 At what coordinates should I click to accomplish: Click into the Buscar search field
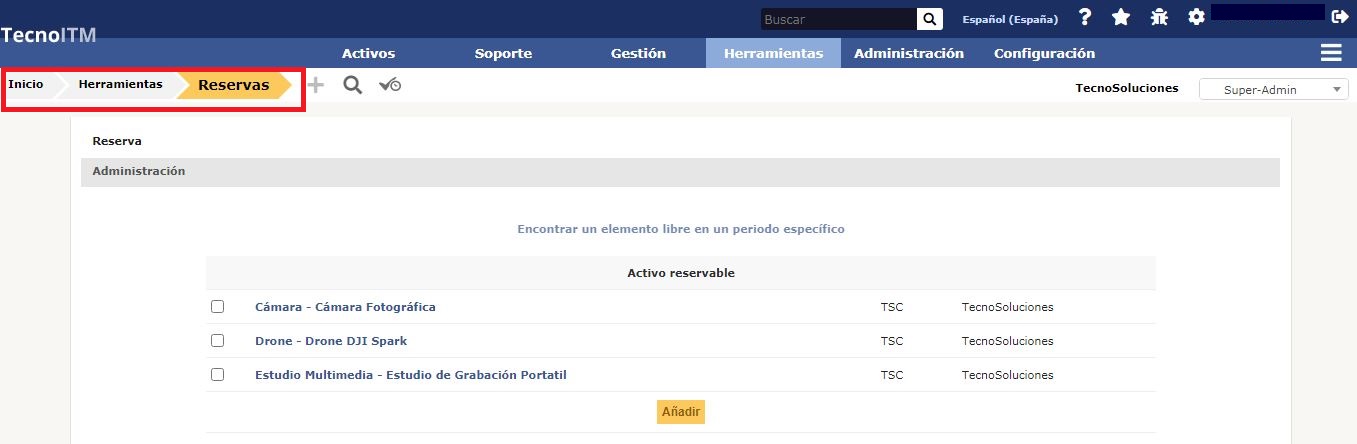click(x=837, y=19)
